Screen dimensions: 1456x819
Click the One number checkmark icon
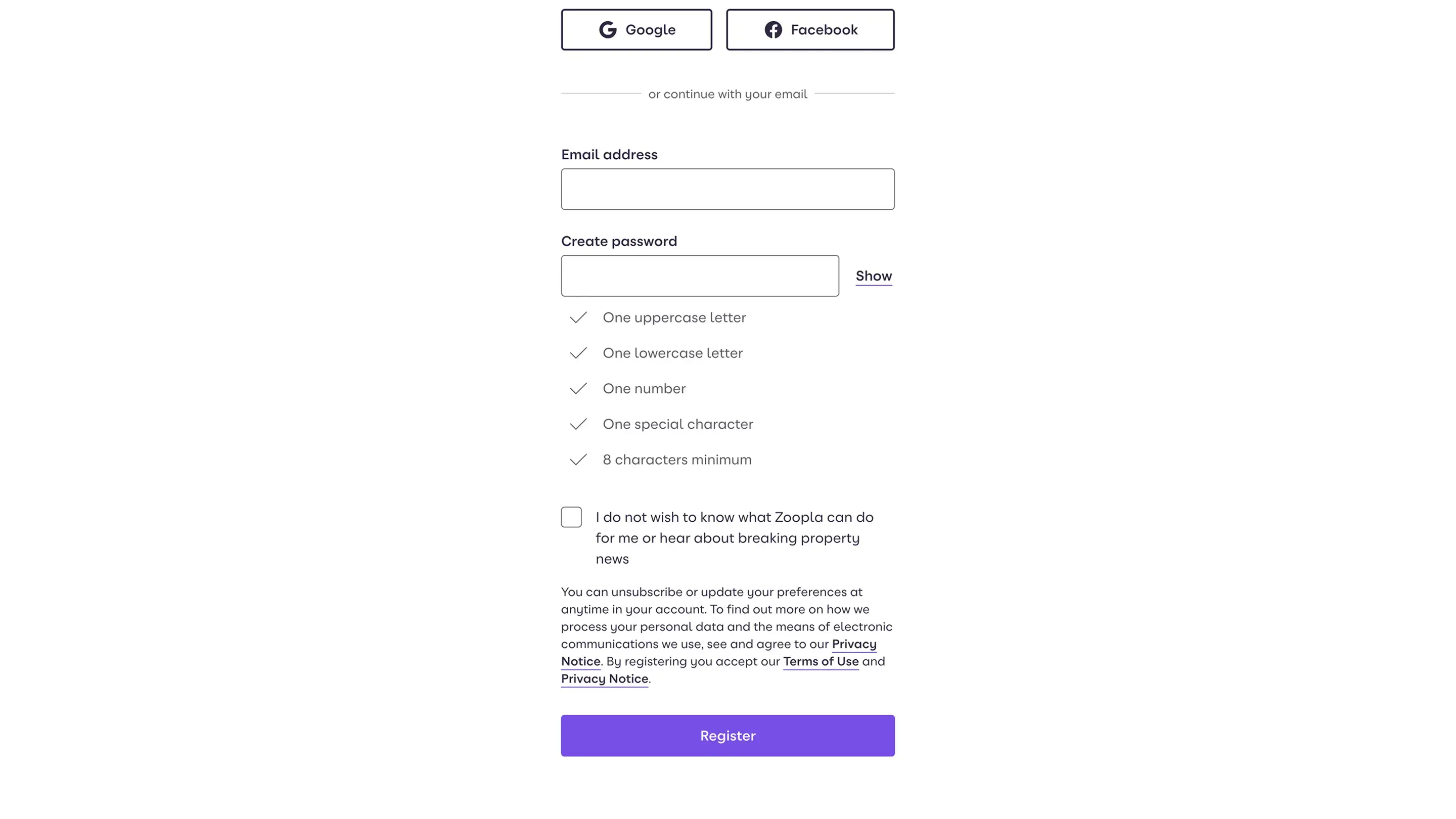click(x=578, y=389)
